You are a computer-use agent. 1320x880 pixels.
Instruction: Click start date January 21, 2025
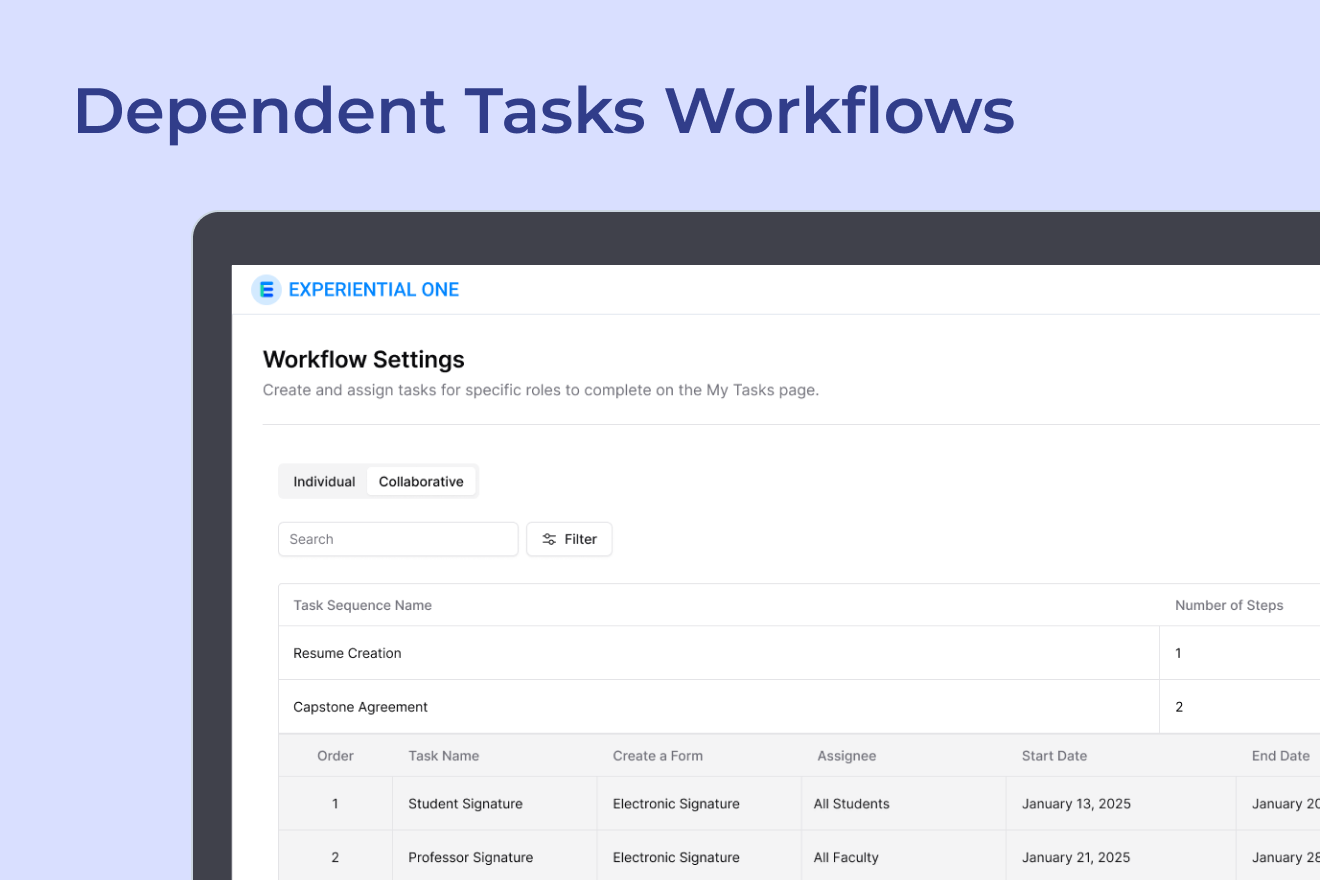pos(1076,857)
